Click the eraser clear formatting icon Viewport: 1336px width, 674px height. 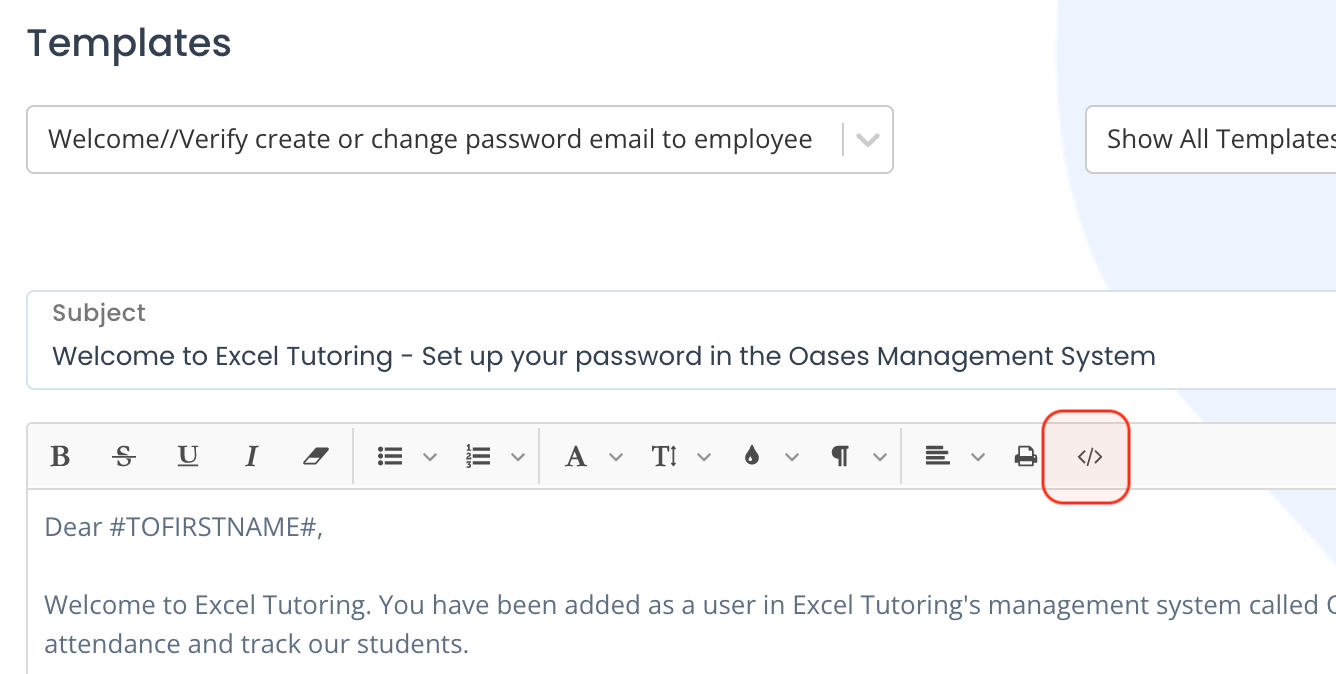[x=315, y=457]
